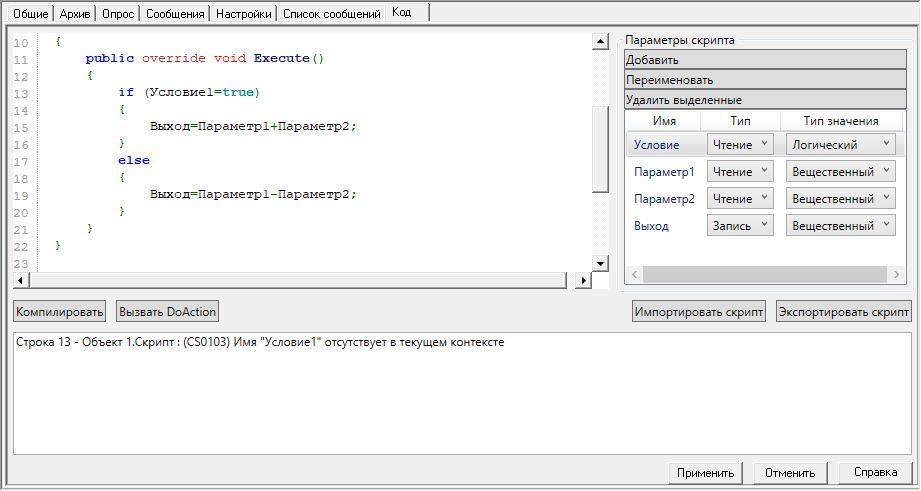
Task: Click the Тип значения column header
Action: pos(841,121)
